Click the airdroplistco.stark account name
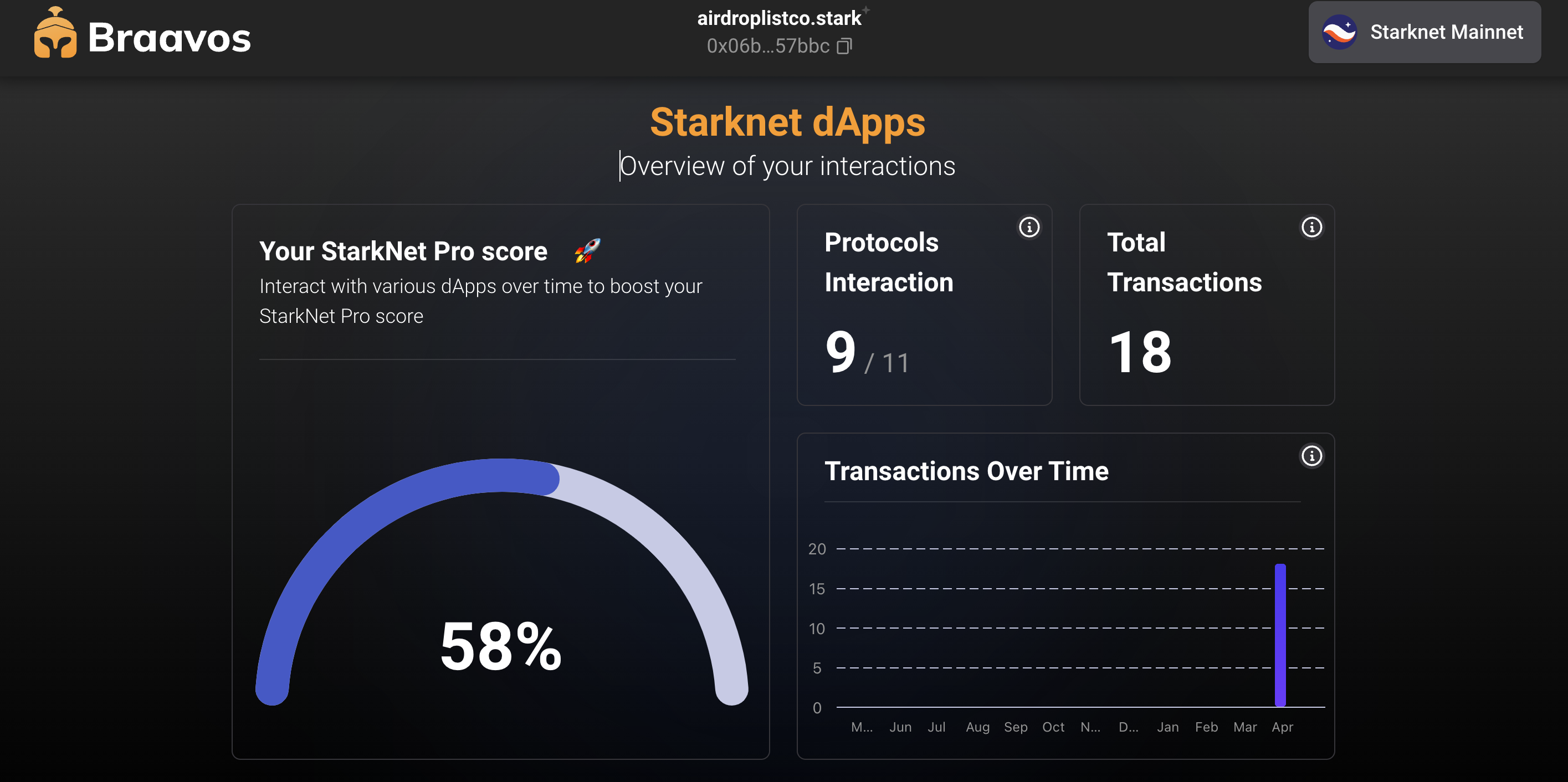1568x782 pixels. pyautogui.click(x=778, y=18)
